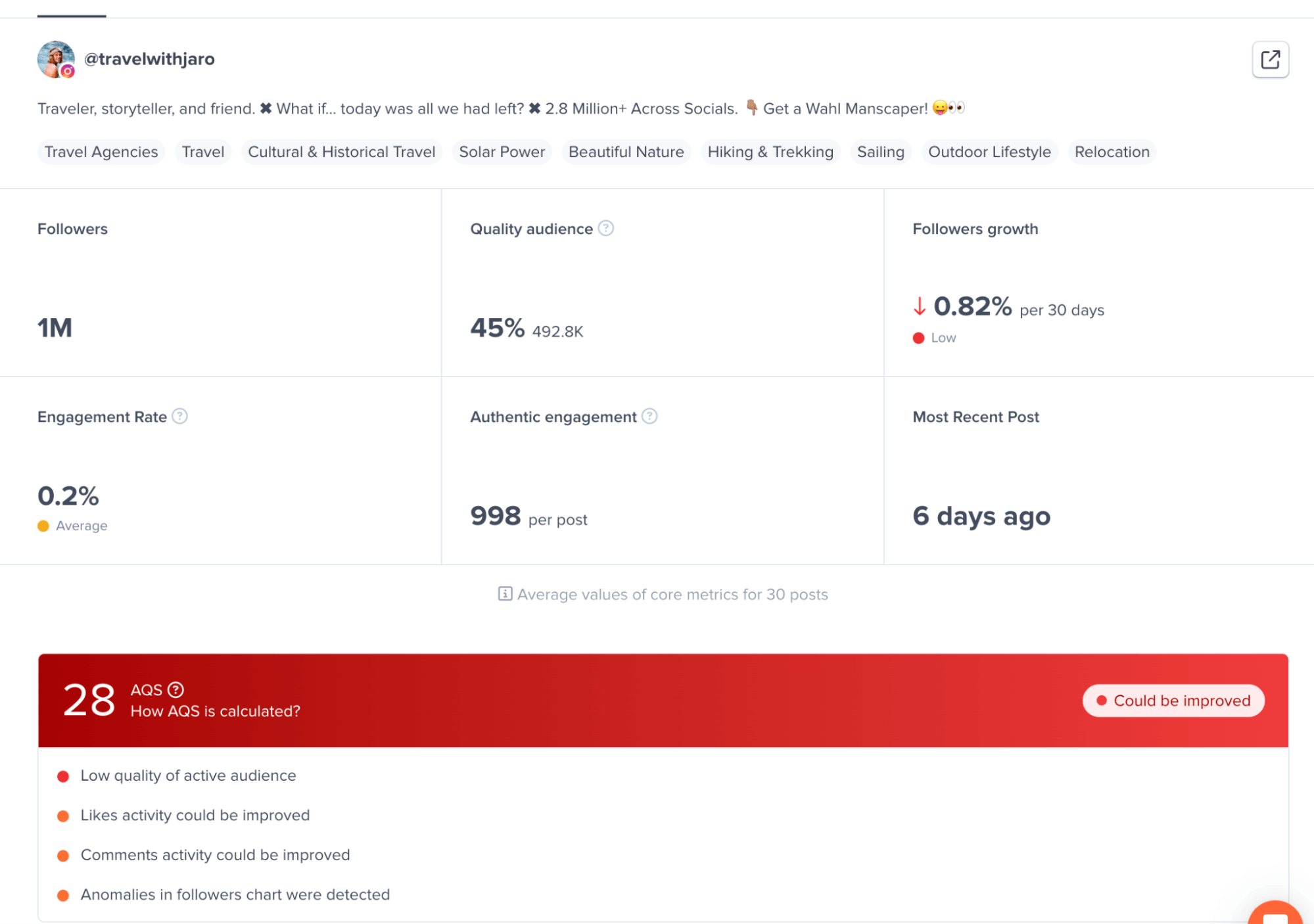
Task: Select the Solar Power tag
Action: 502,152
